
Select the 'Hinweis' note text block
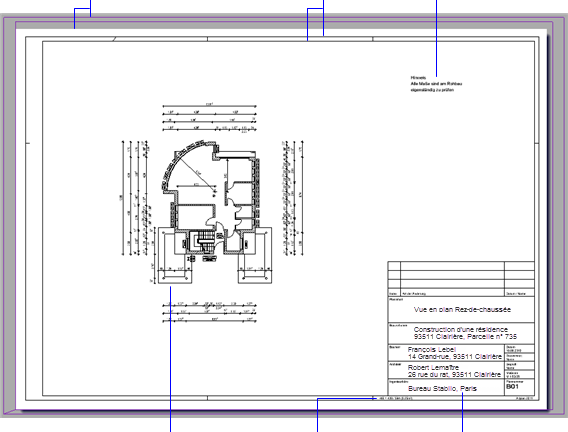tap(436, 84)
